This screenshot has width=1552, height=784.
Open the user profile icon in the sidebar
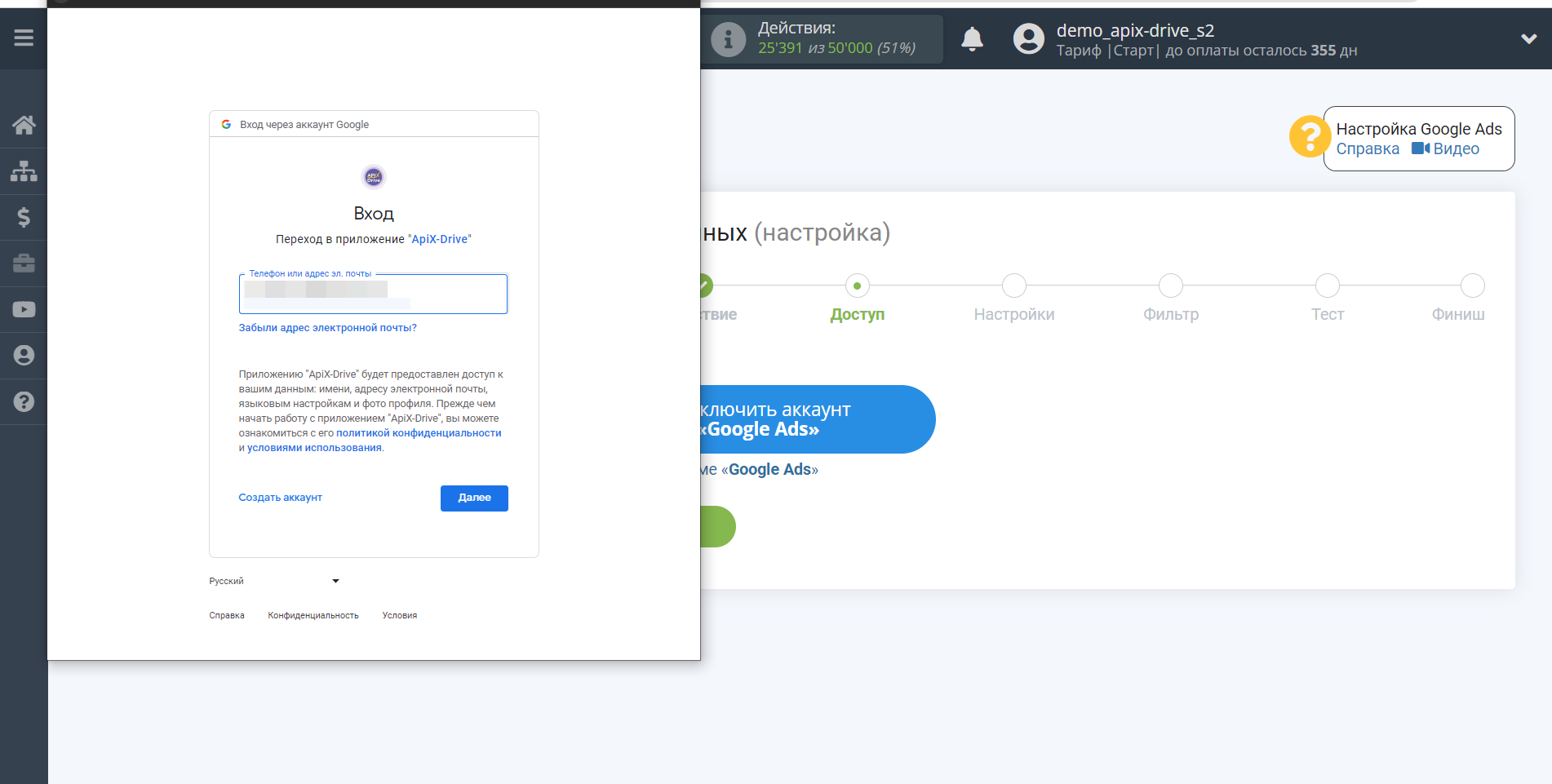(x=24, y=356)
